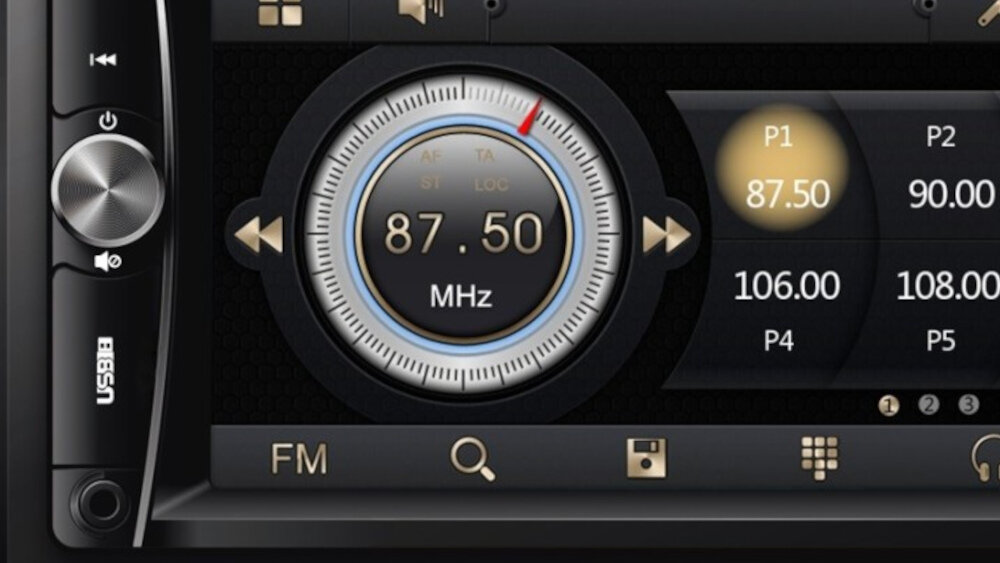Select preset P2 90.00
Screen dimensions: 1000x563
(949, 167)
